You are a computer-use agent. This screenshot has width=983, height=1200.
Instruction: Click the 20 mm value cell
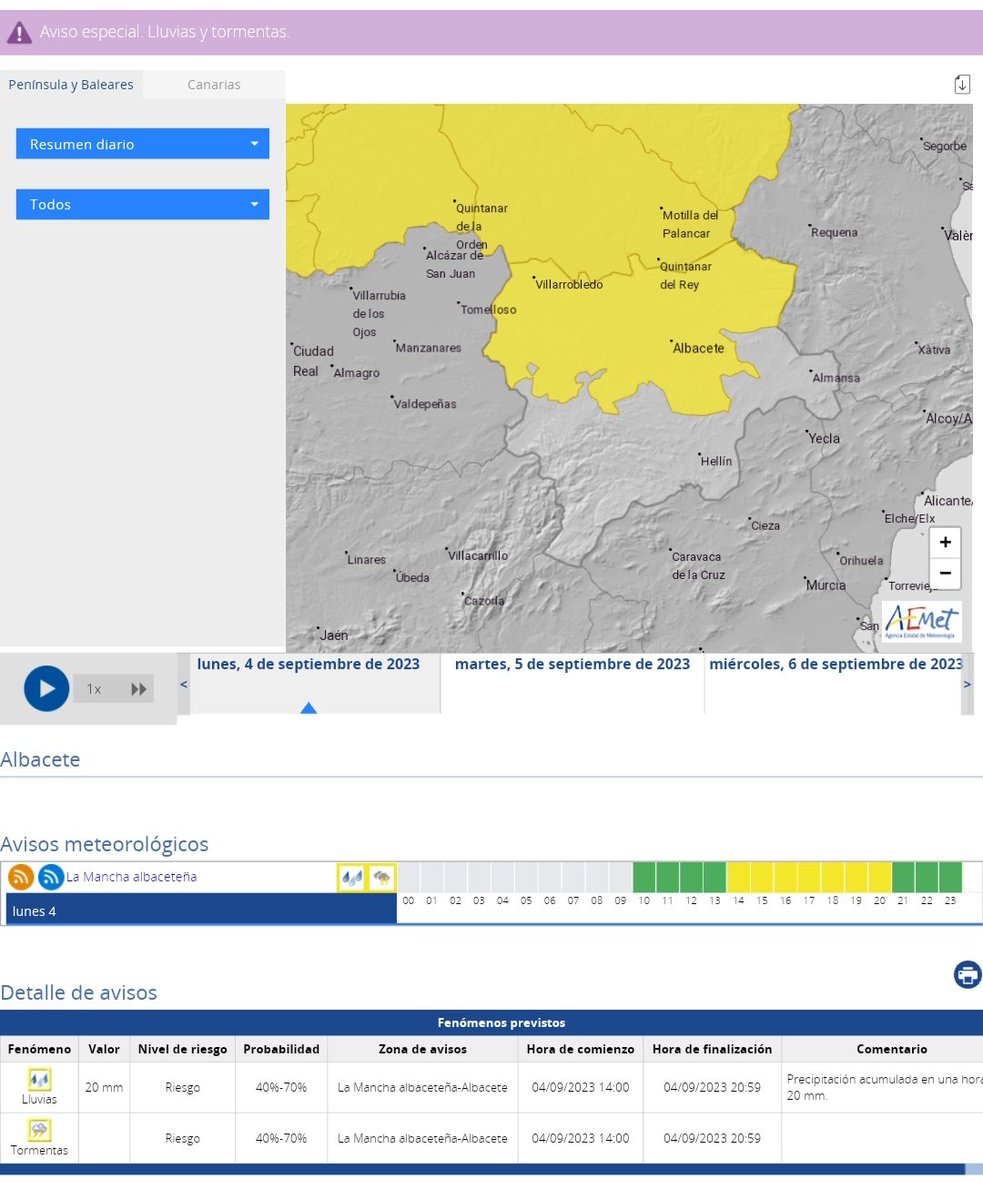[104, 1087]
